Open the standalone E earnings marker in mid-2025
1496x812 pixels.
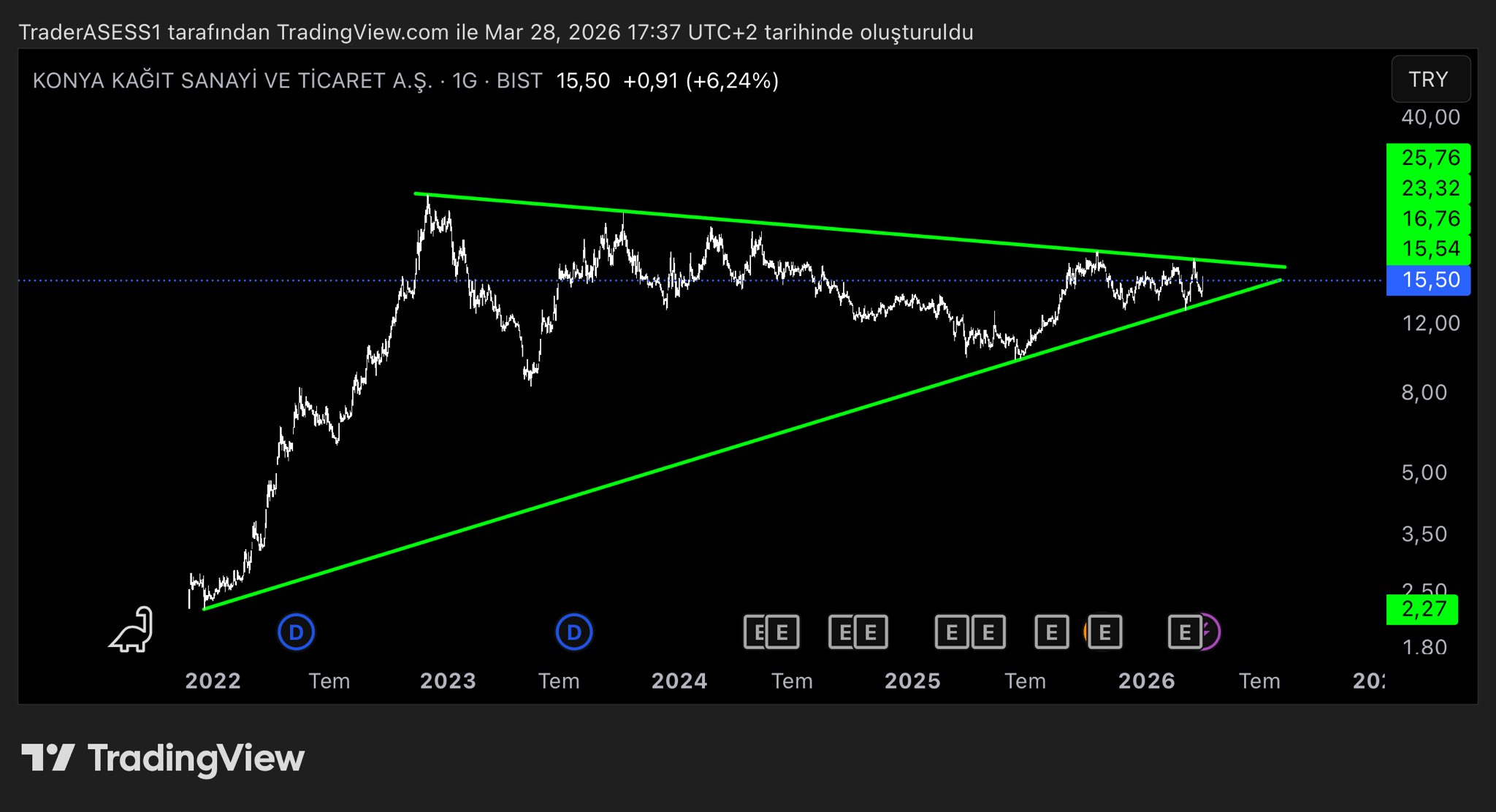tap(1051, 632)
